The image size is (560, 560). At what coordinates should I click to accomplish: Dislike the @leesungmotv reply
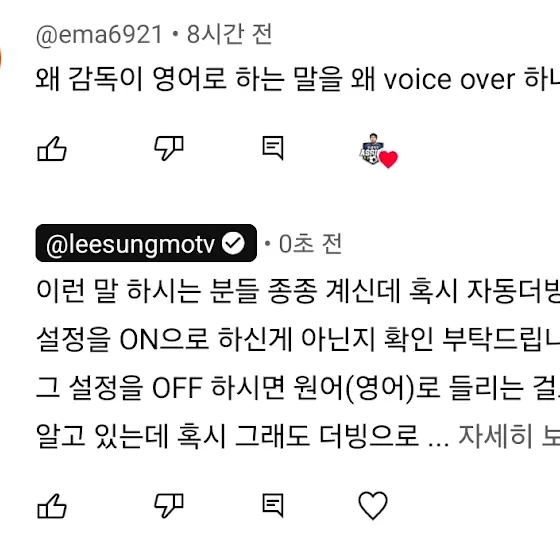point(169,506)
